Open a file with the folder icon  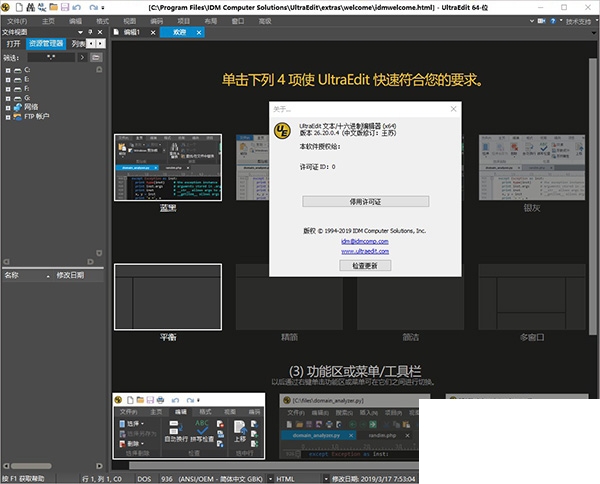point(54,7)
